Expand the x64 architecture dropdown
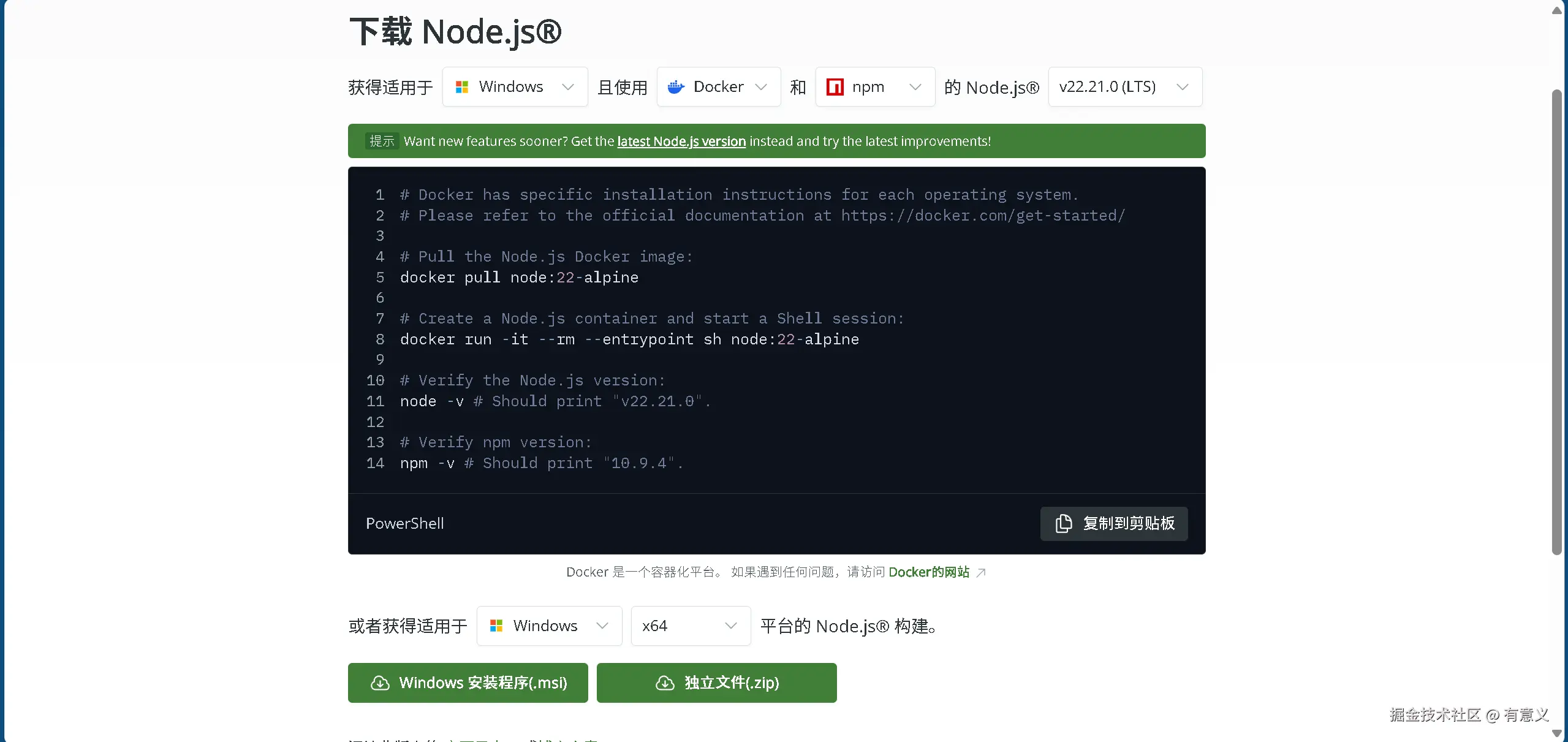This screenshot has width=1568, height=742. (690, 626)
